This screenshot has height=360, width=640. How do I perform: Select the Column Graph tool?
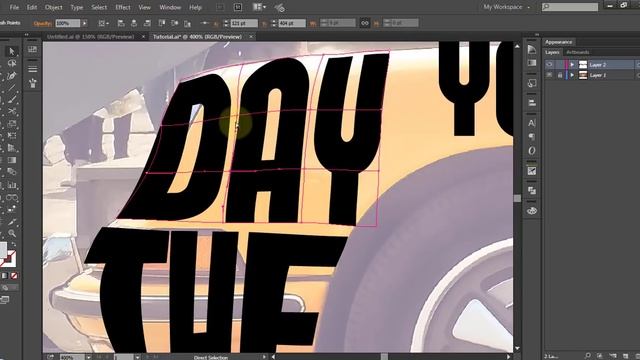[12, 185]
